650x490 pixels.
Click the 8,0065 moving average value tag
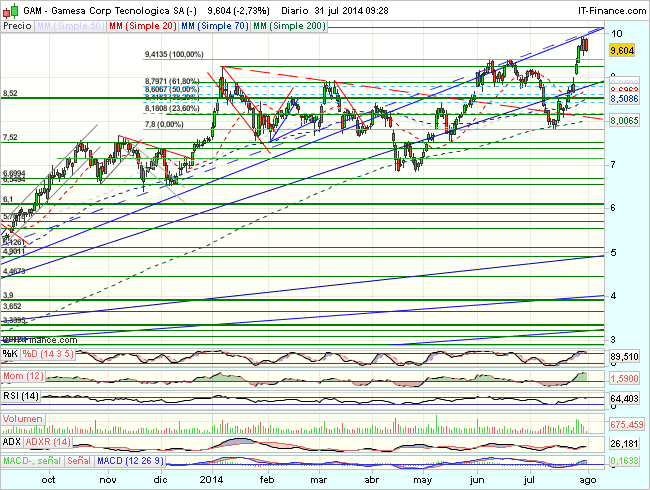tap(624, 121)
